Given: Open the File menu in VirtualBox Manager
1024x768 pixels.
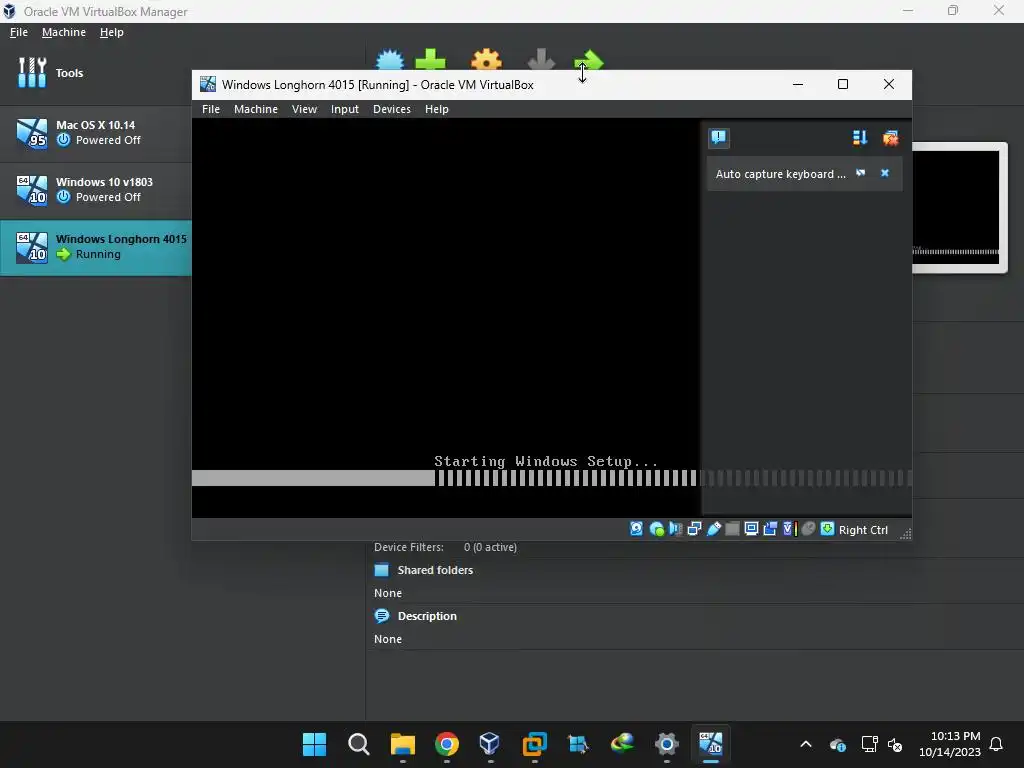Looking at the screenshot, I should [x=19, y=32].
